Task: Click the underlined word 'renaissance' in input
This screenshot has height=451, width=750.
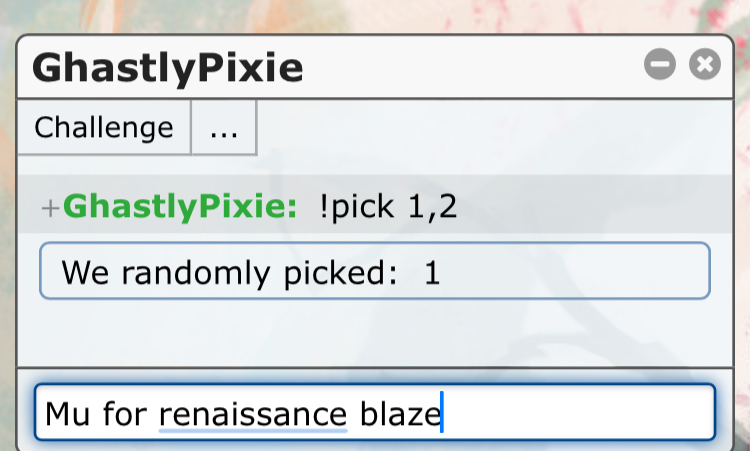Action: 253,414
